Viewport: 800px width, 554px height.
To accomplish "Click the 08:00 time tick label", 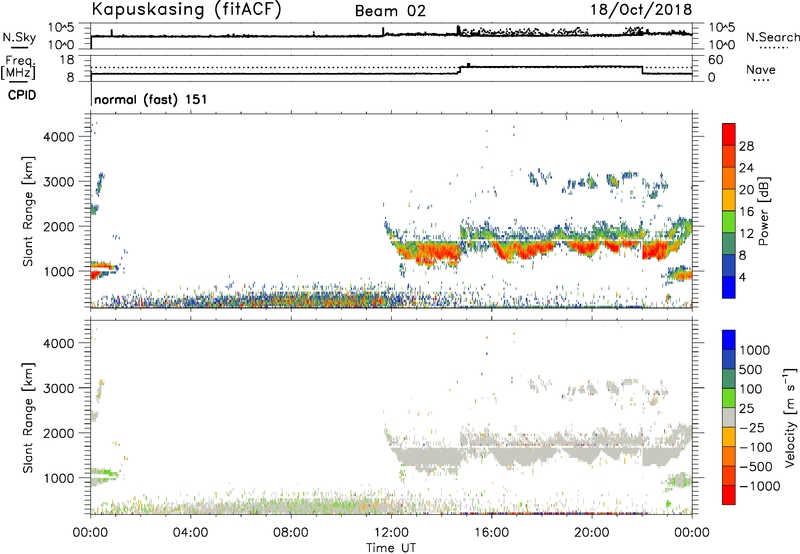I will [291, 533].
